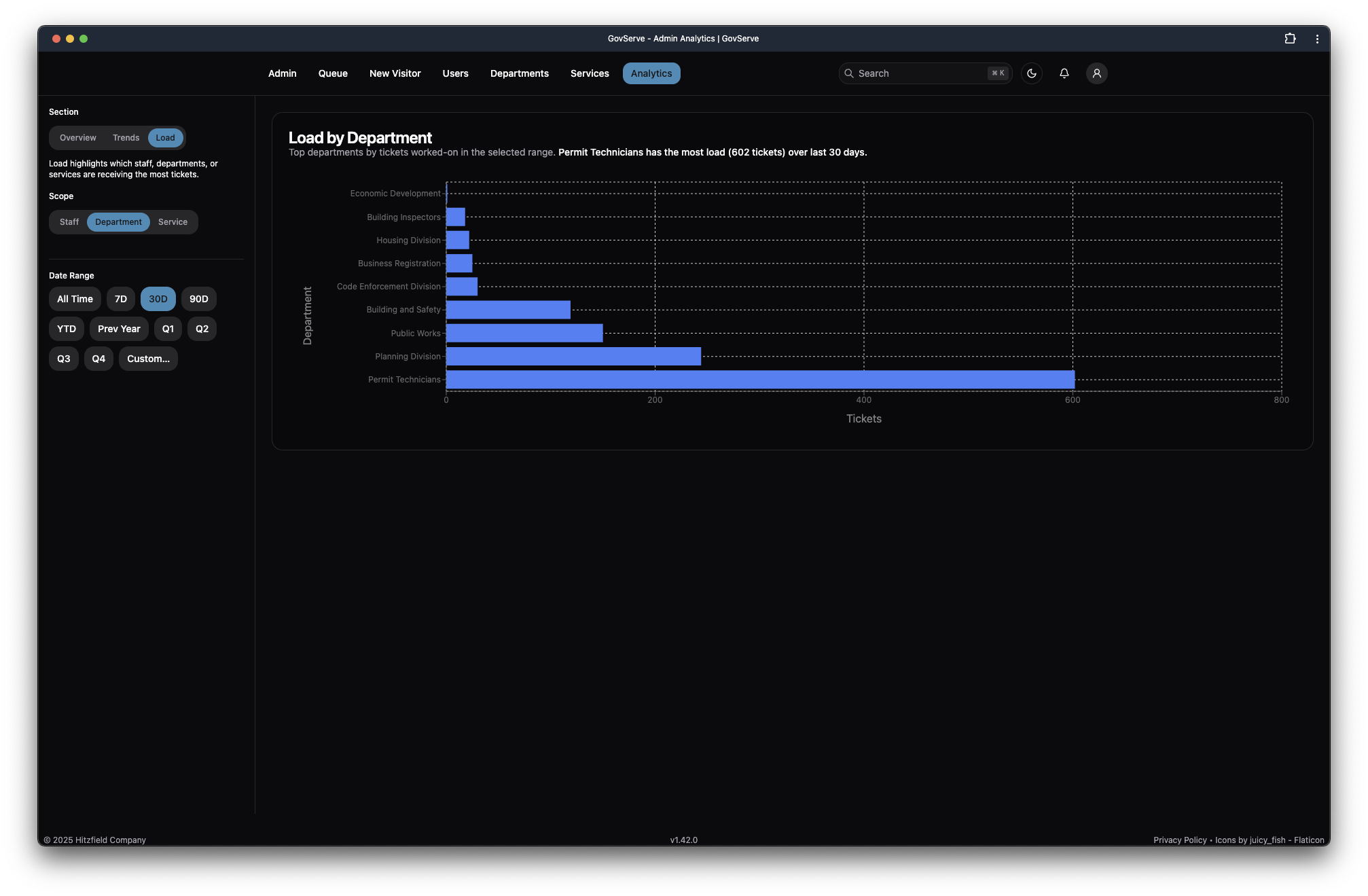Switch scope to Staff

69,221
